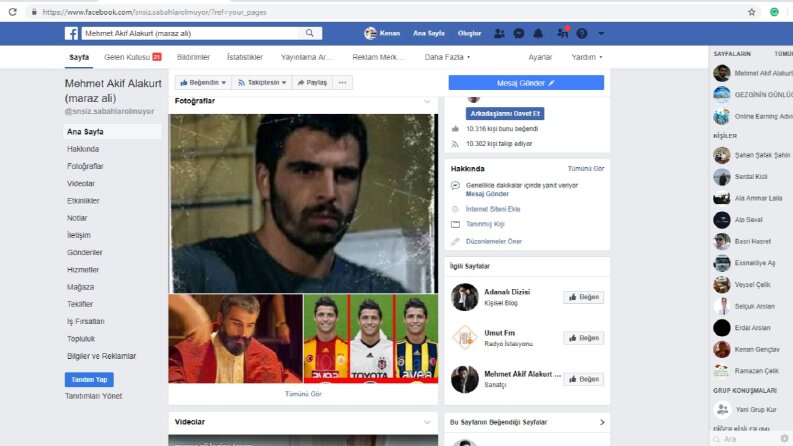Open Takiptesin dropdown
Screen dimensions: 793x446
pos(261,82)
